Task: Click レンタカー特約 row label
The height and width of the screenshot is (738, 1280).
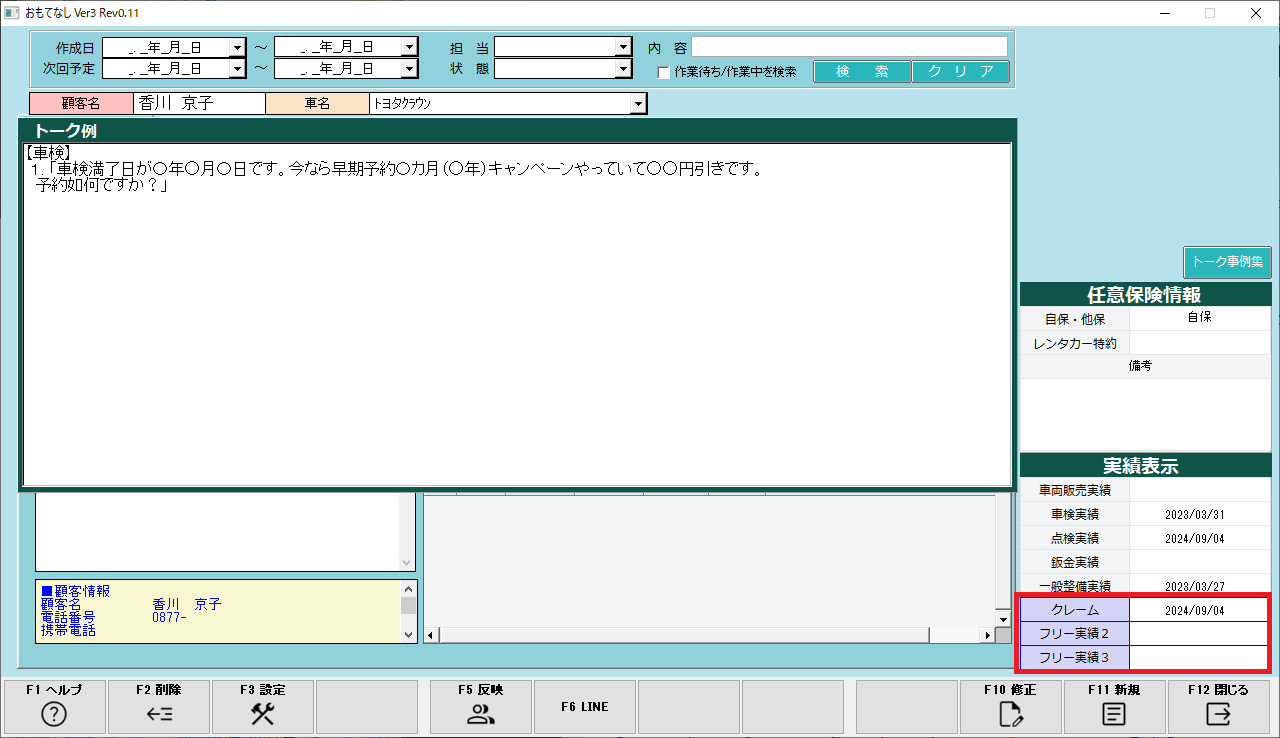Action: [x=1075, y=343]
